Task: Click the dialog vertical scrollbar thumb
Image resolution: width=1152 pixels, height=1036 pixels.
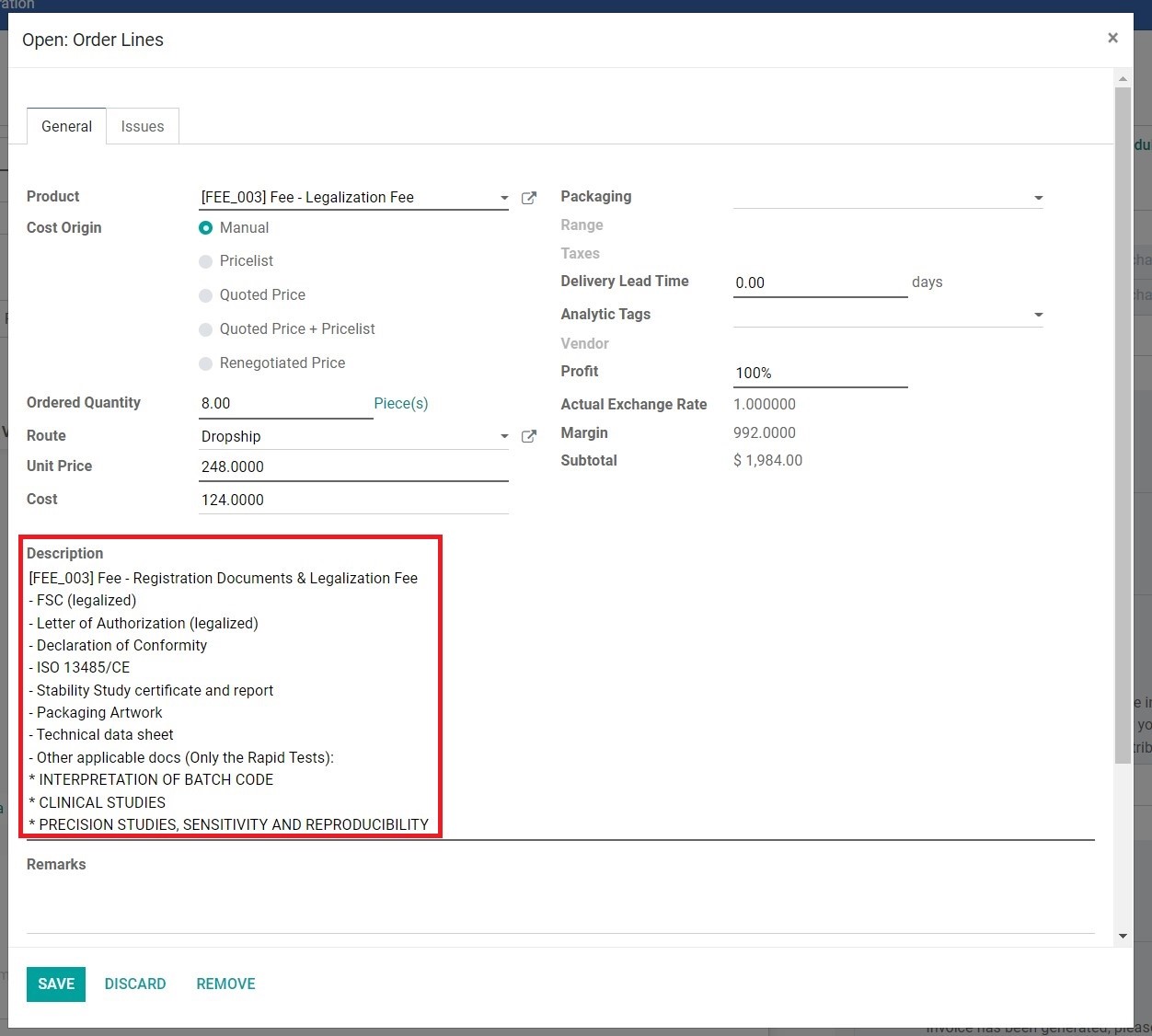Action: (1123, 425)
